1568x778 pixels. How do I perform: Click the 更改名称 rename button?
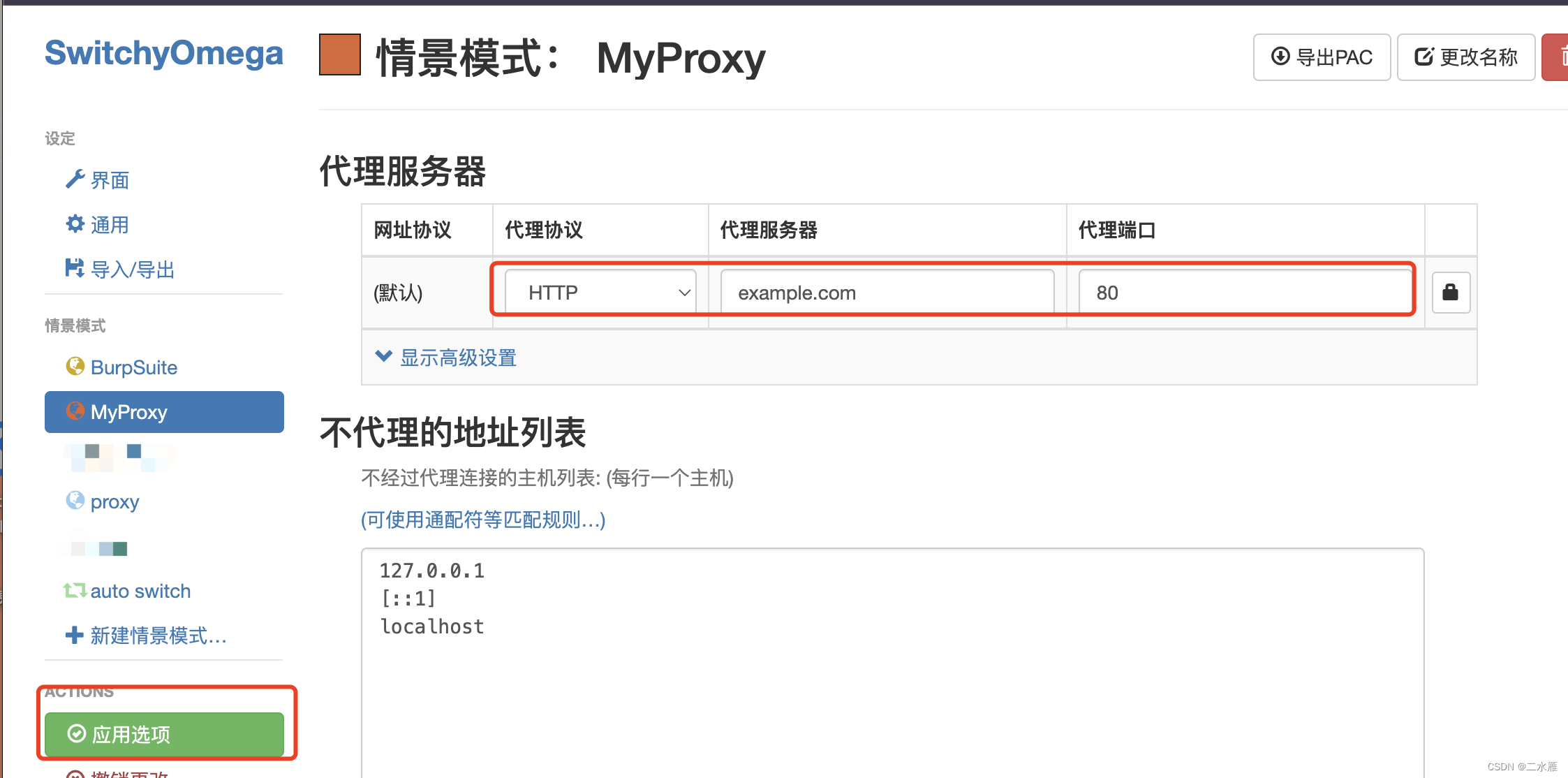(x=1465, y=57)
